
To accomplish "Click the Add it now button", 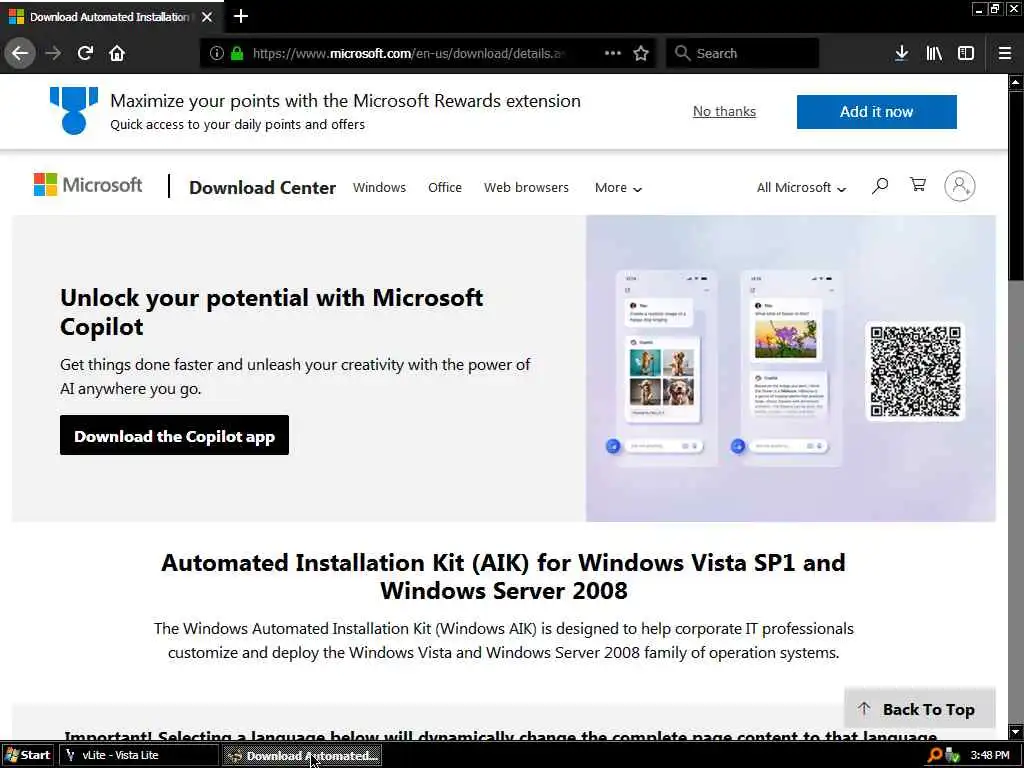I will 876,112.
